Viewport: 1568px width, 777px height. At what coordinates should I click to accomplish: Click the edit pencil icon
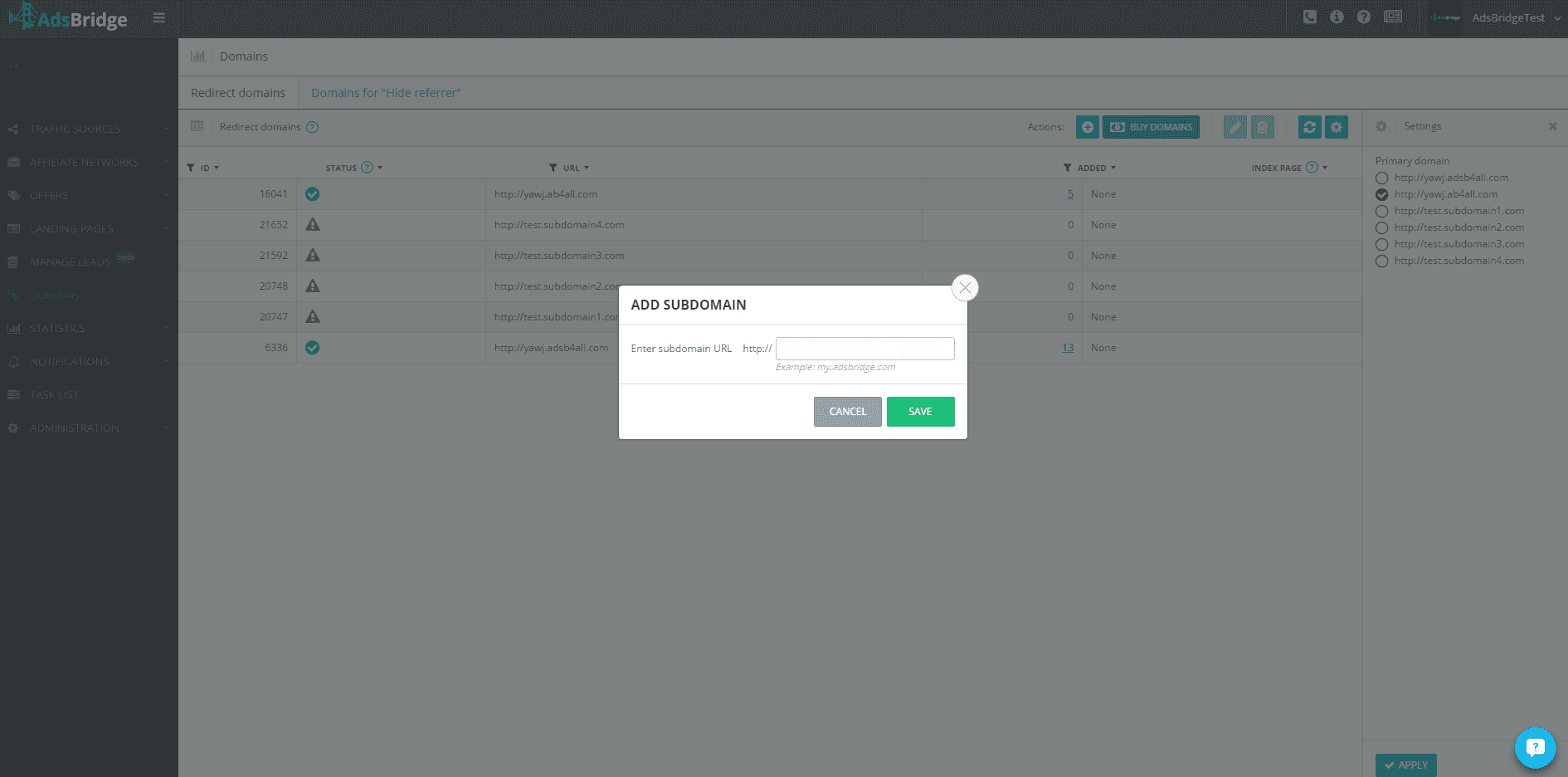(x=1235, y=127)
